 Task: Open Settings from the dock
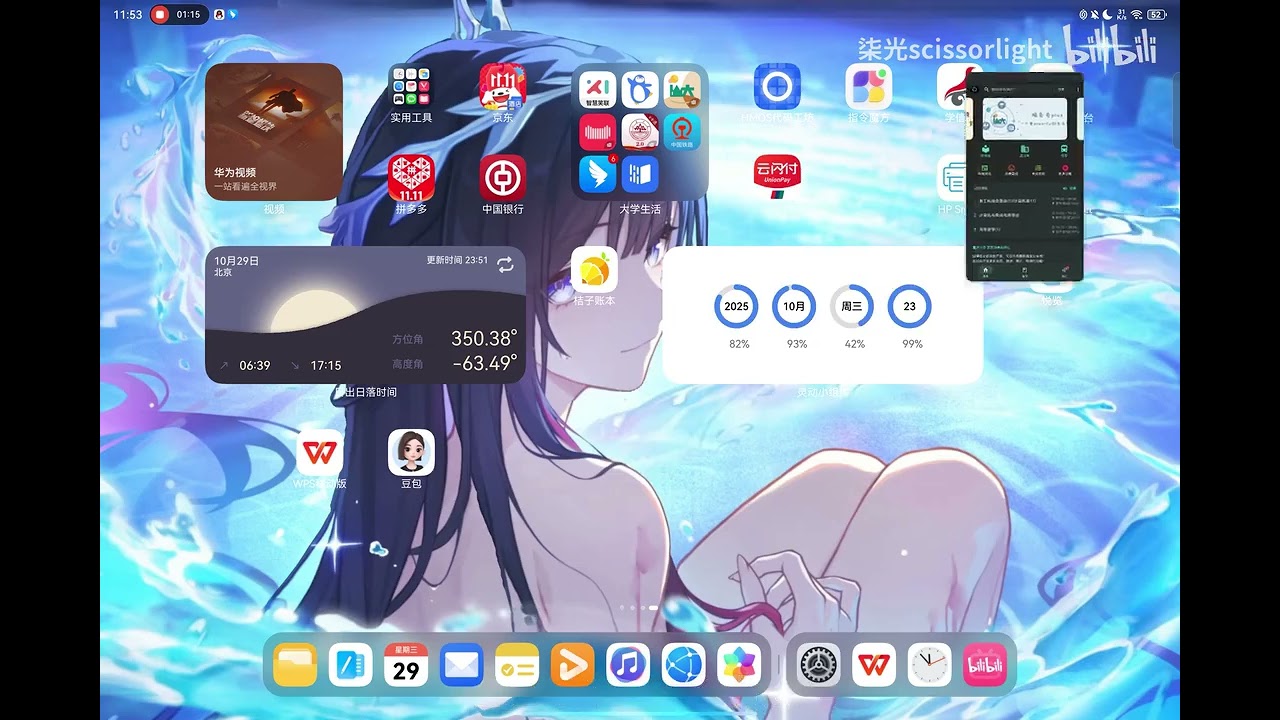818,665
